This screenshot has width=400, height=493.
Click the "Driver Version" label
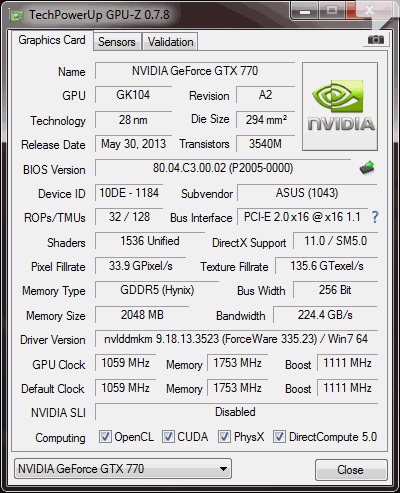pos(53,340)
